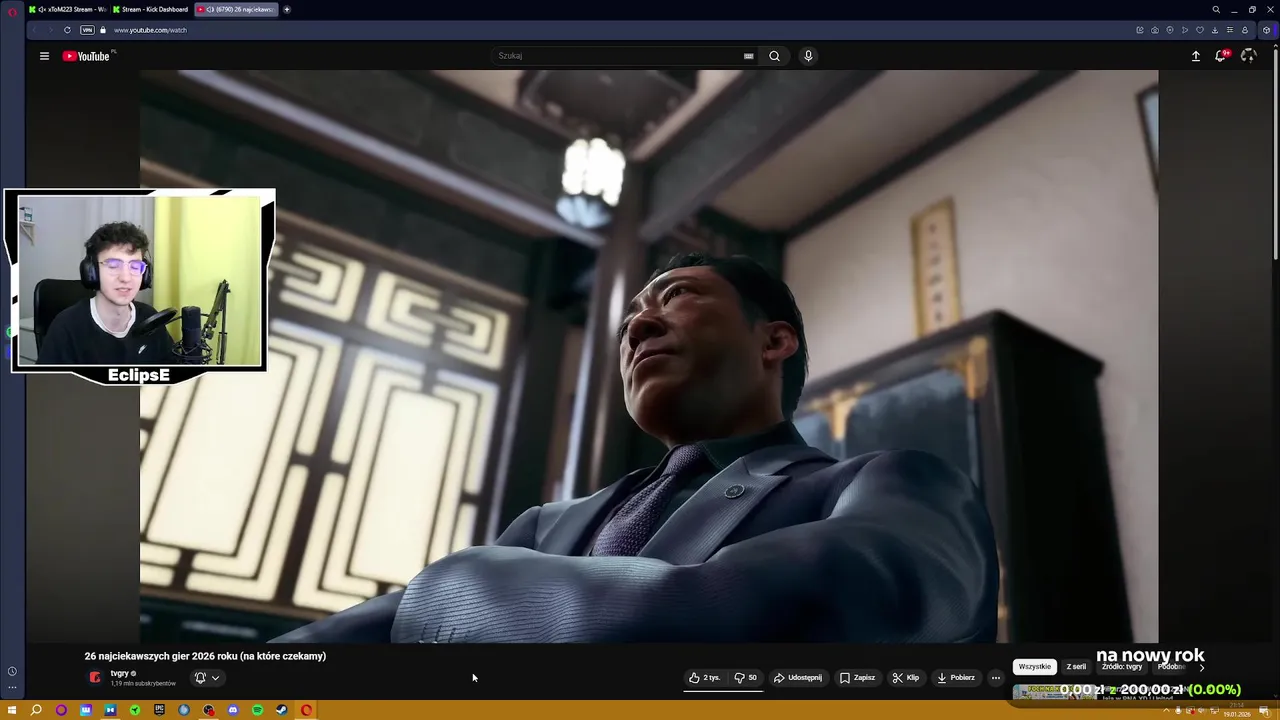This screenshot has width=1280, height=720.
Task: Open the Opera player toolbar icon
Action: tap(1185, 30)
